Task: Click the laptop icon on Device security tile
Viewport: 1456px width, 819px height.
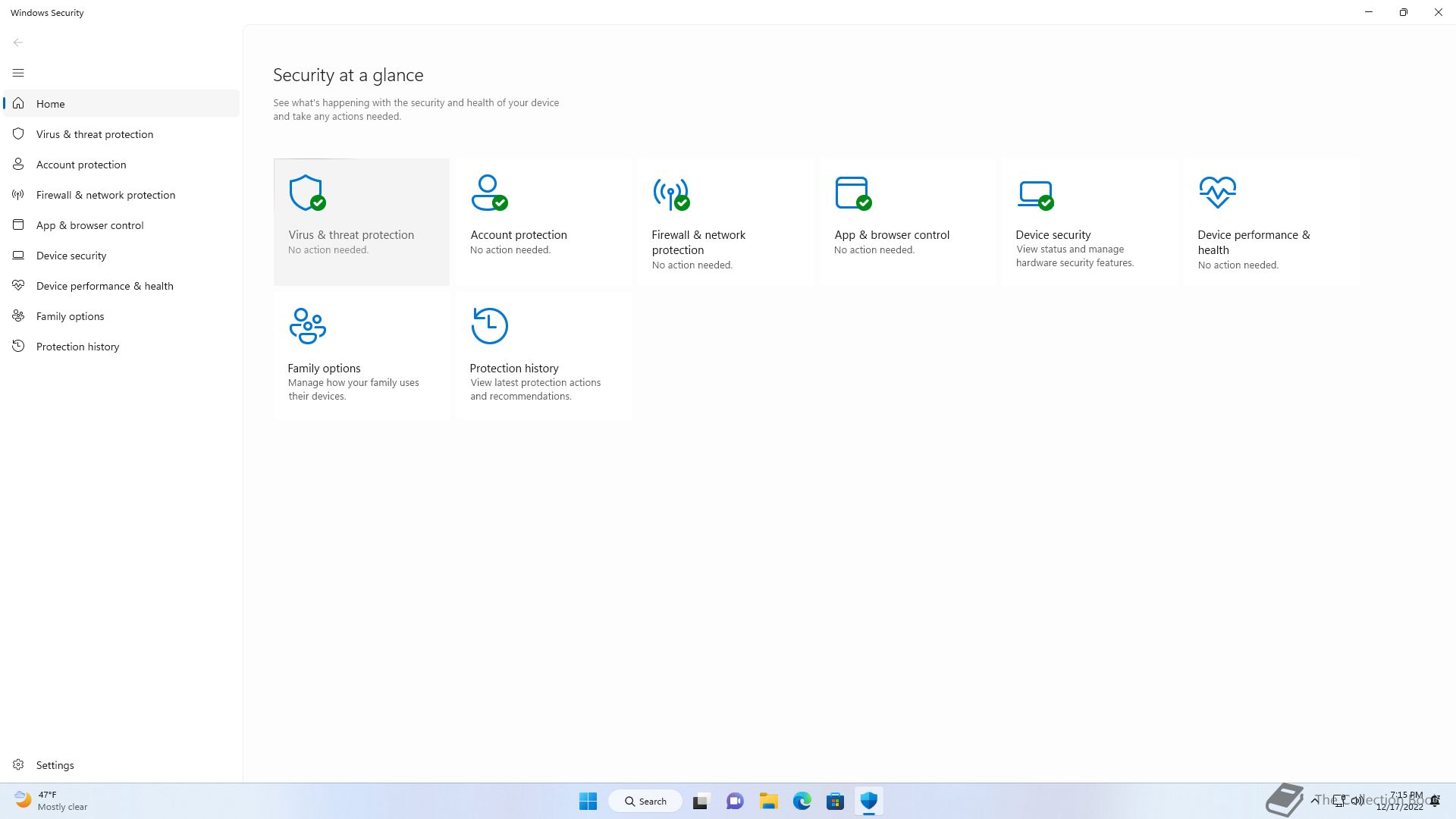Action: [x=1035, y=195]
